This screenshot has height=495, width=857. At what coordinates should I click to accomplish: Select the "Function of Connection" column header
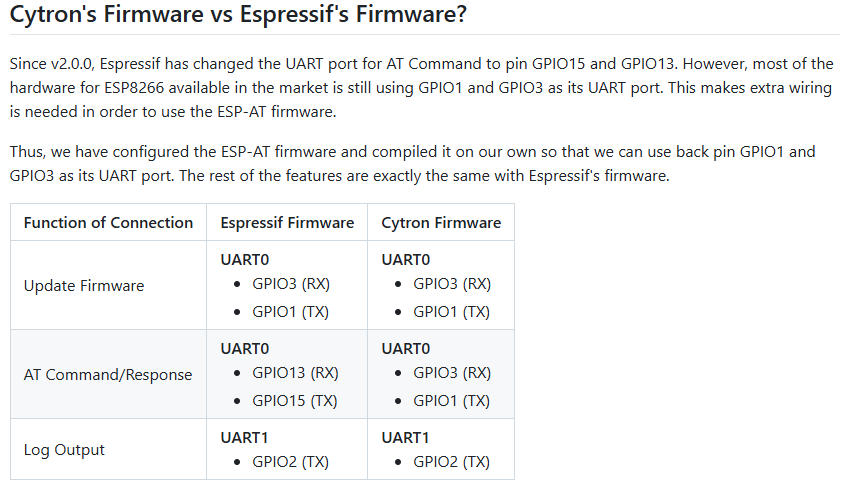click(108, 223)
